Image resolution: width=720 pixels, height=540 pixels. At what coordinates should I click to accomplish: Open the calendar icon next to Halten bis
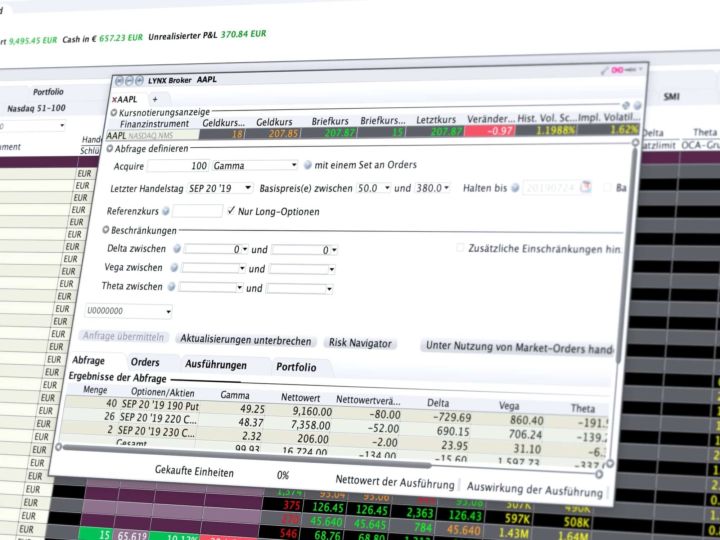586,188
